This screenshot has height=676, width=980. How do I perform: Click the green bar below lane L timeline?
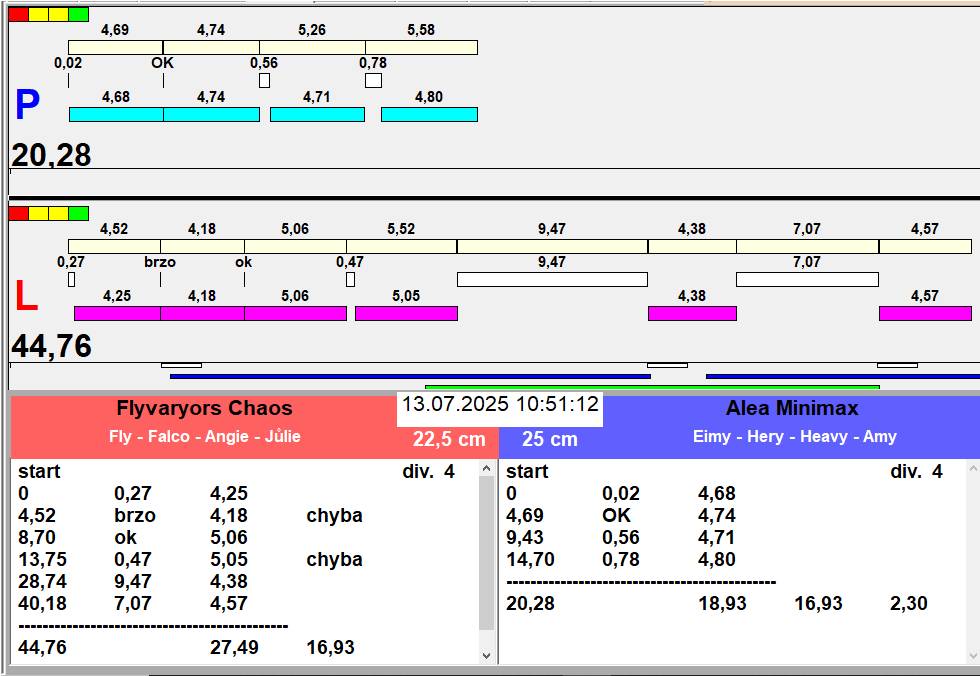(652, 387)
